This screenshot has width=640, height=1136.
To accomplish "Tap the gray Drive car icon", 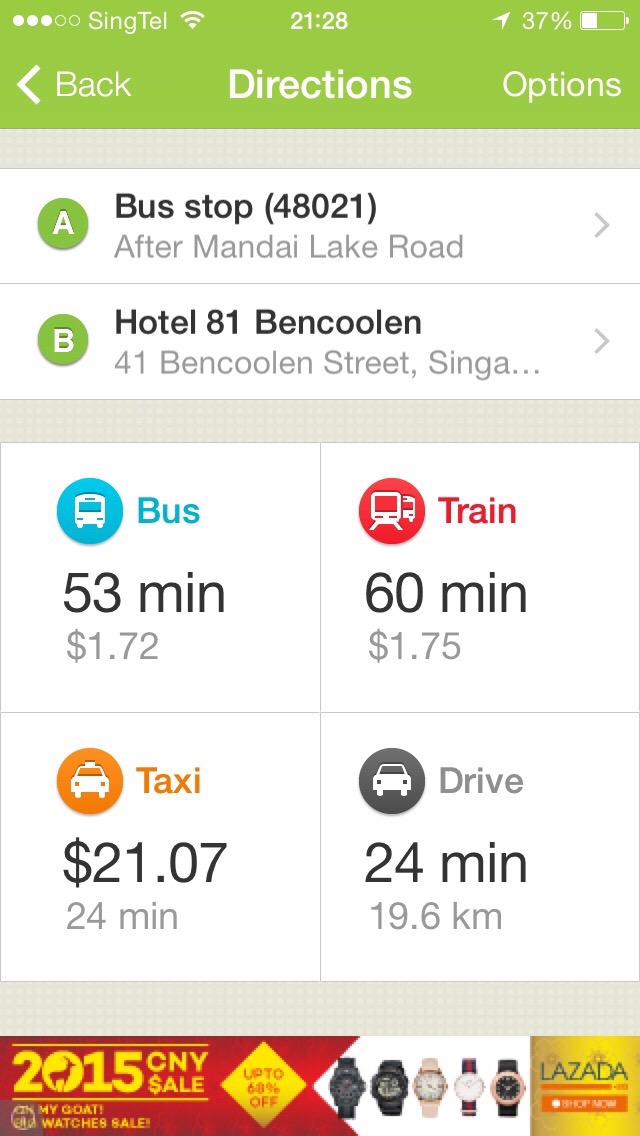I will pos(391,781).
